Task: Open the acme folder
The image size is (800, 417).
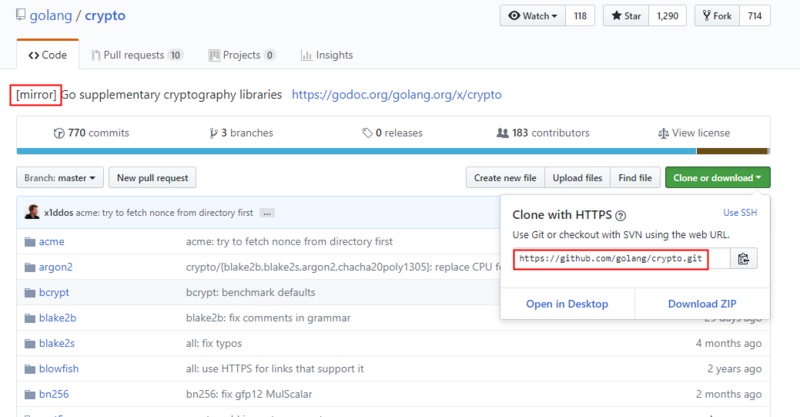Action: click(x=52, y=242)
